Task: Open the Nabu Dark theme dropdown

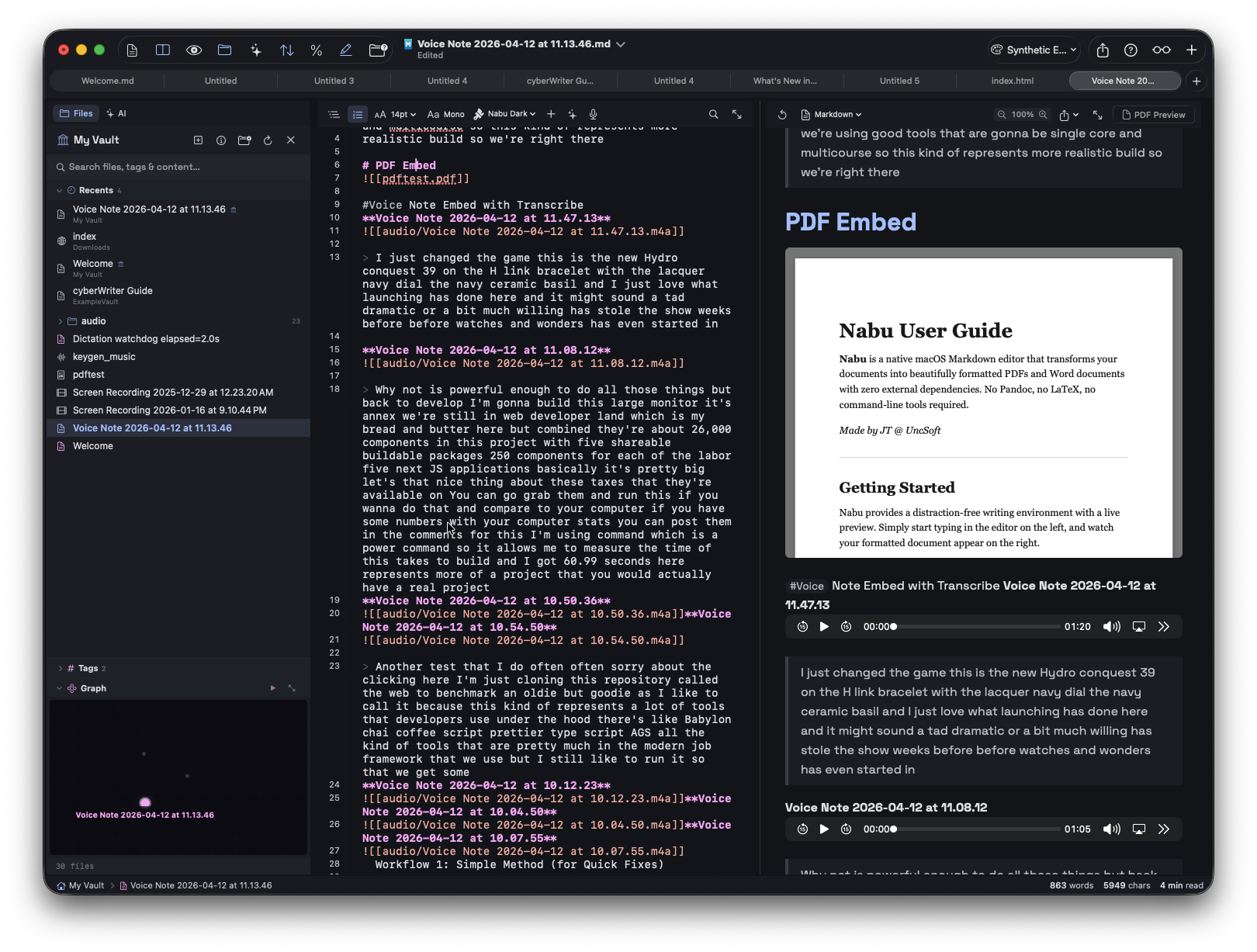Action: tap(505, 114)
